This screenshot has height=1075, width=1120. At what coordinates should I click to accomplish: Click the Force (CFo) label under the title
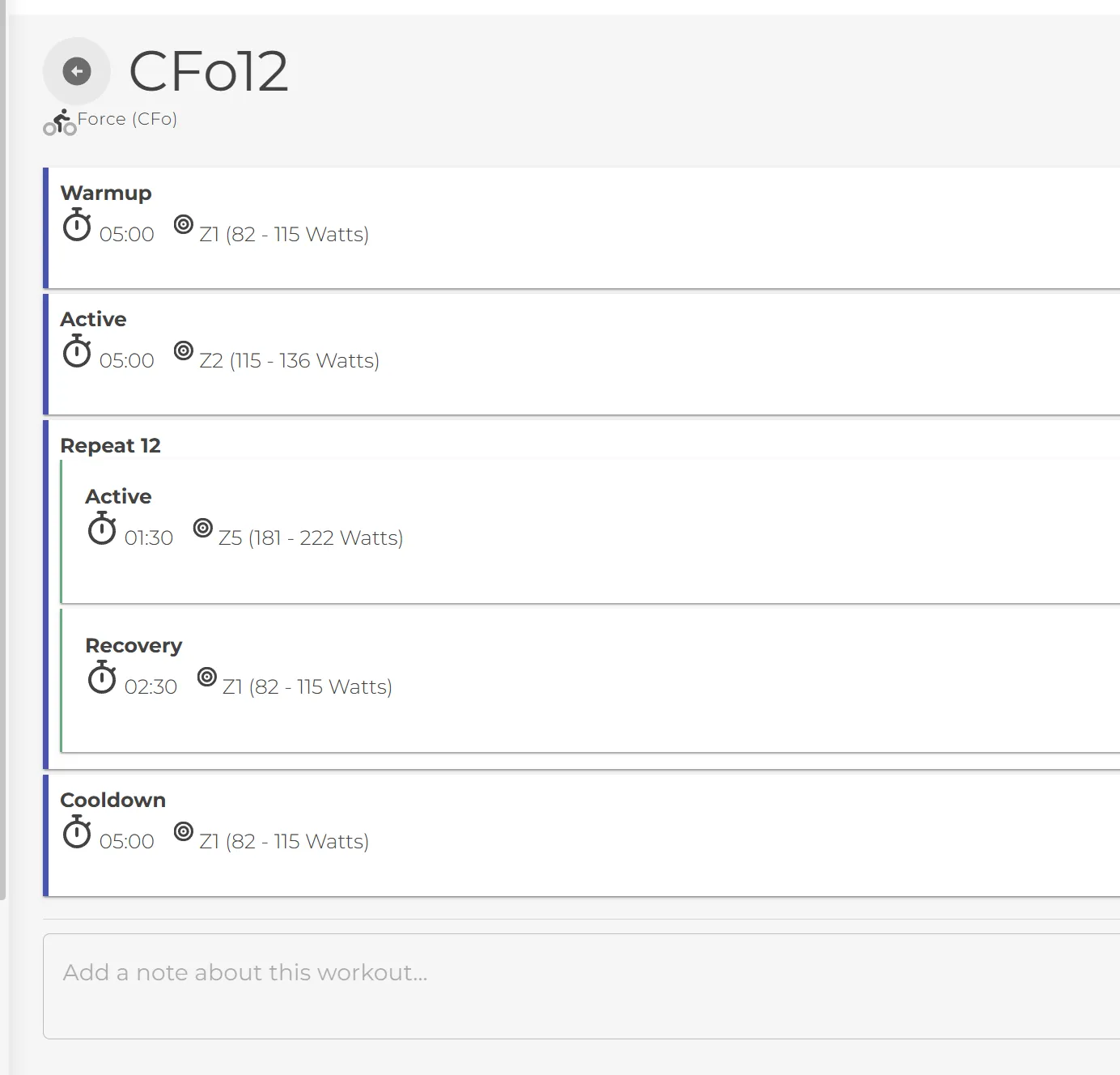(x=126, y=119)
